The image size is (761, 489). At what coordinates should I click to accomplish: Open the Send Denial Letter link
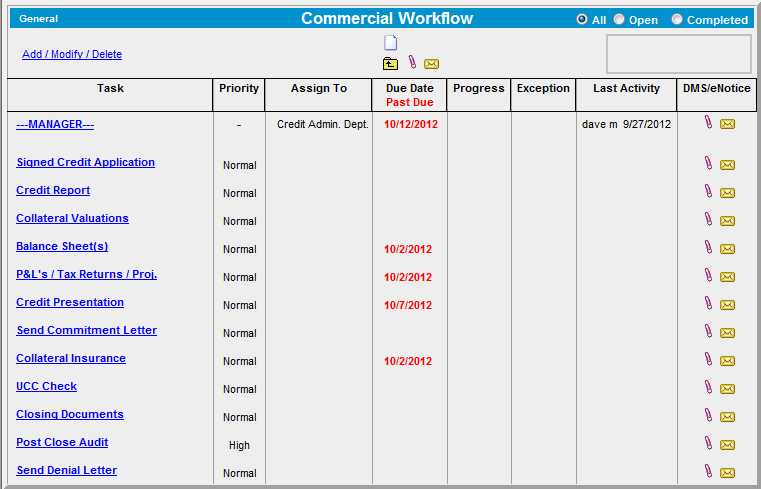[x=67, y=471]
